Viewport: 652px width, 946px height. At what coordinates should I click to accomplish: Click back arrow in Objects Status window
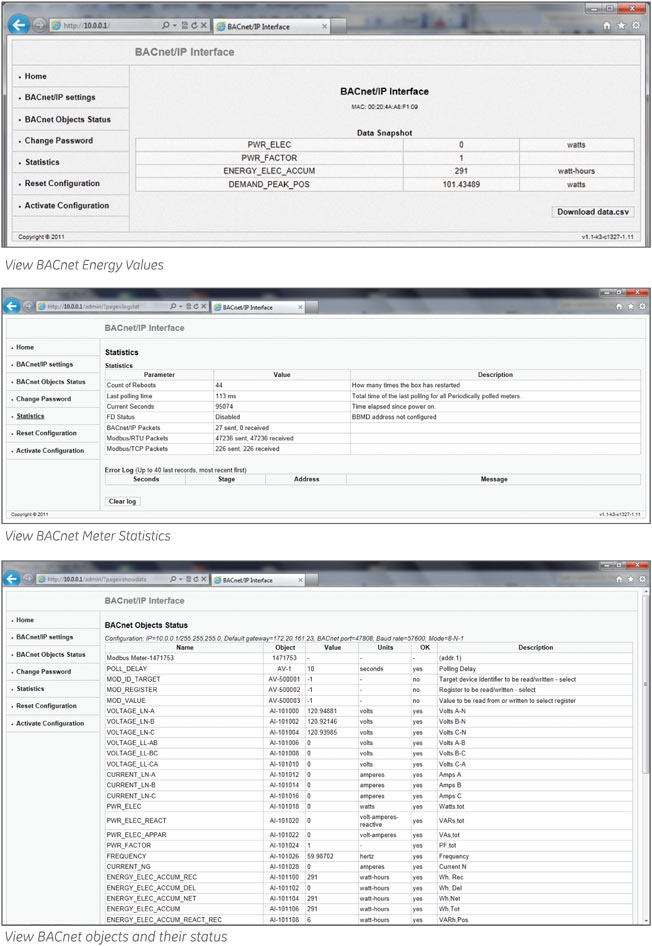(11, 579)
